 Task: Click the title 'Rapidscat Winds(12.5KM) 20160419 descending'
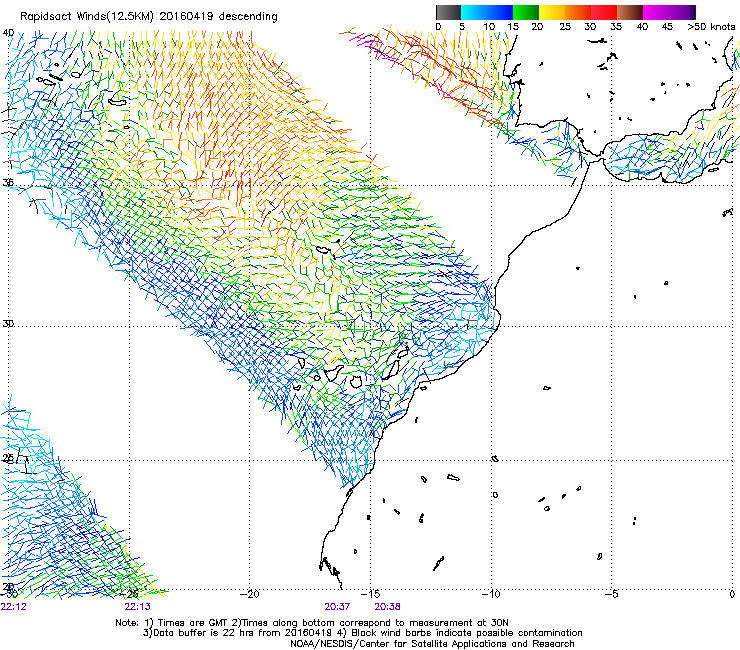(149, 17)
